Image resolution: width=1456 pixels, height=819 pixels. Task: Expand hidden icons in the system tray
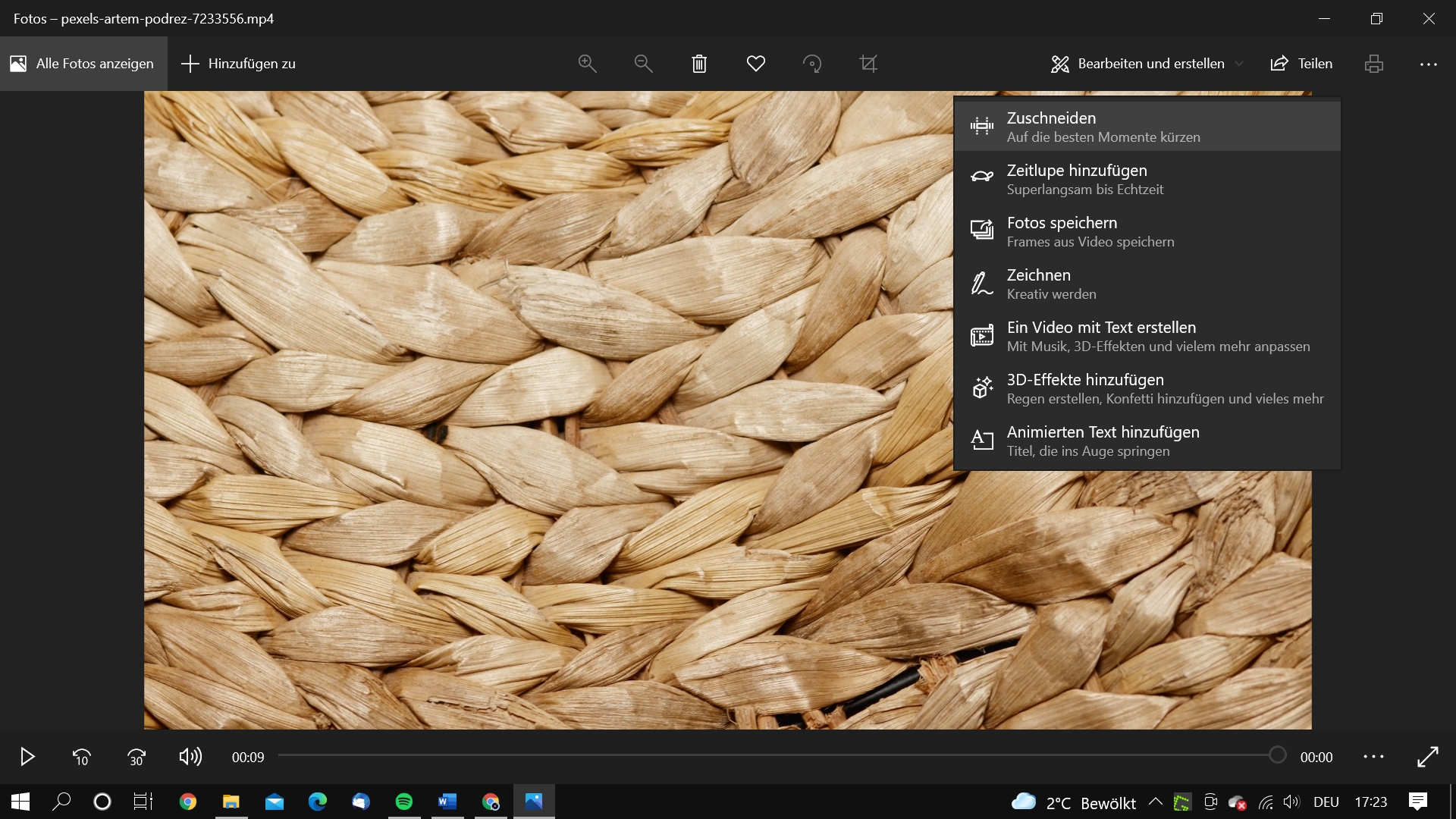tap(1156, 802)
